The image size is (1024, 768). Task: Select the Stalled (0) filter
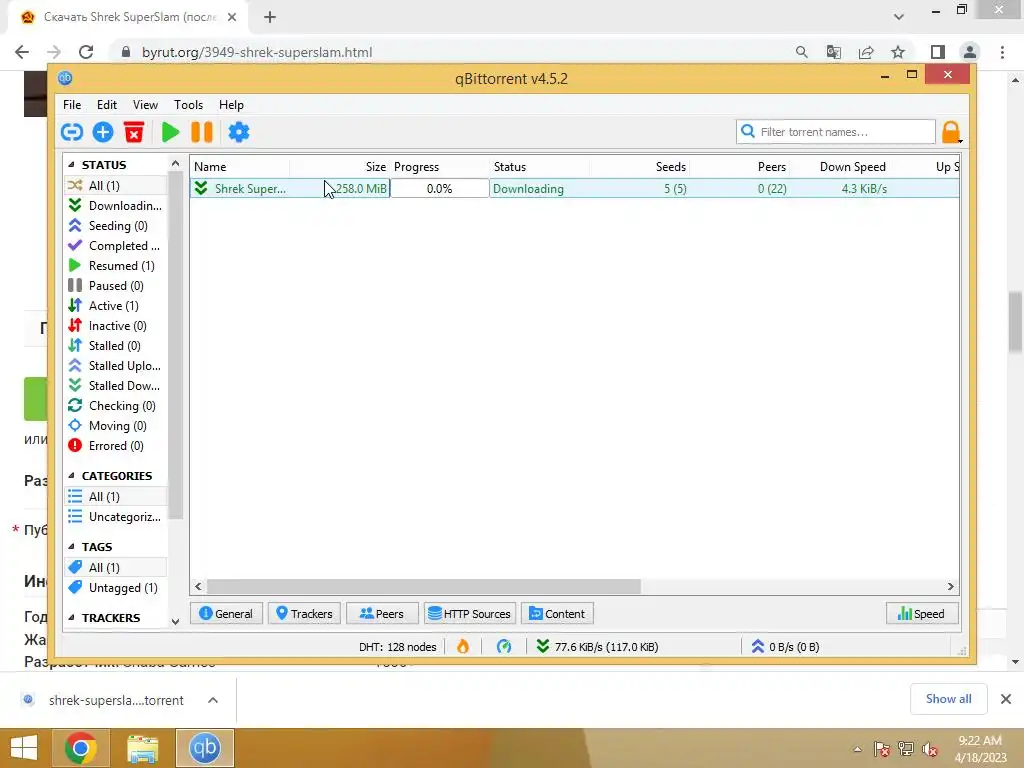click(116, 346)
